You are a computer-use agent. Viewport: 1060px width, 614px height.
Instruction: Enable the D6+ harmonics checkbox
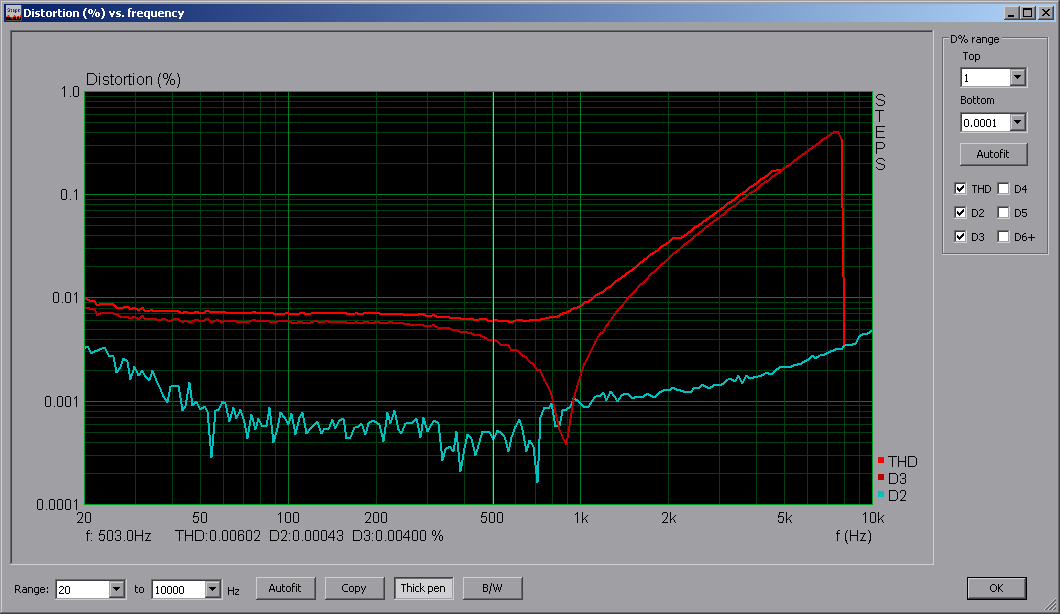point(1004,237)
